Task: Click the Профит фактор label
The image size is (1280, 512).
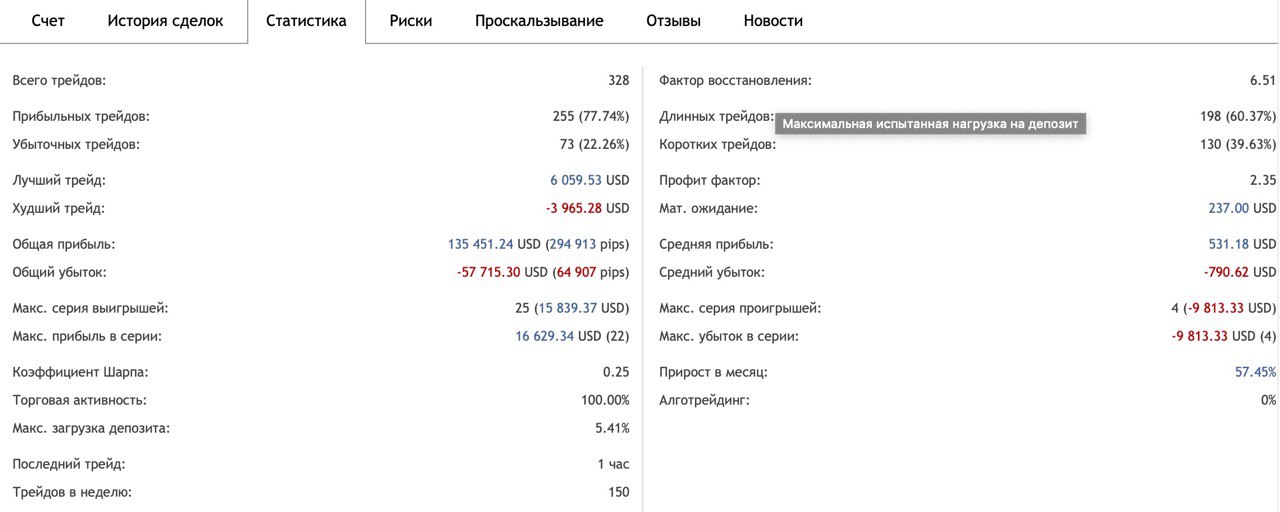Action: [709, 180]
